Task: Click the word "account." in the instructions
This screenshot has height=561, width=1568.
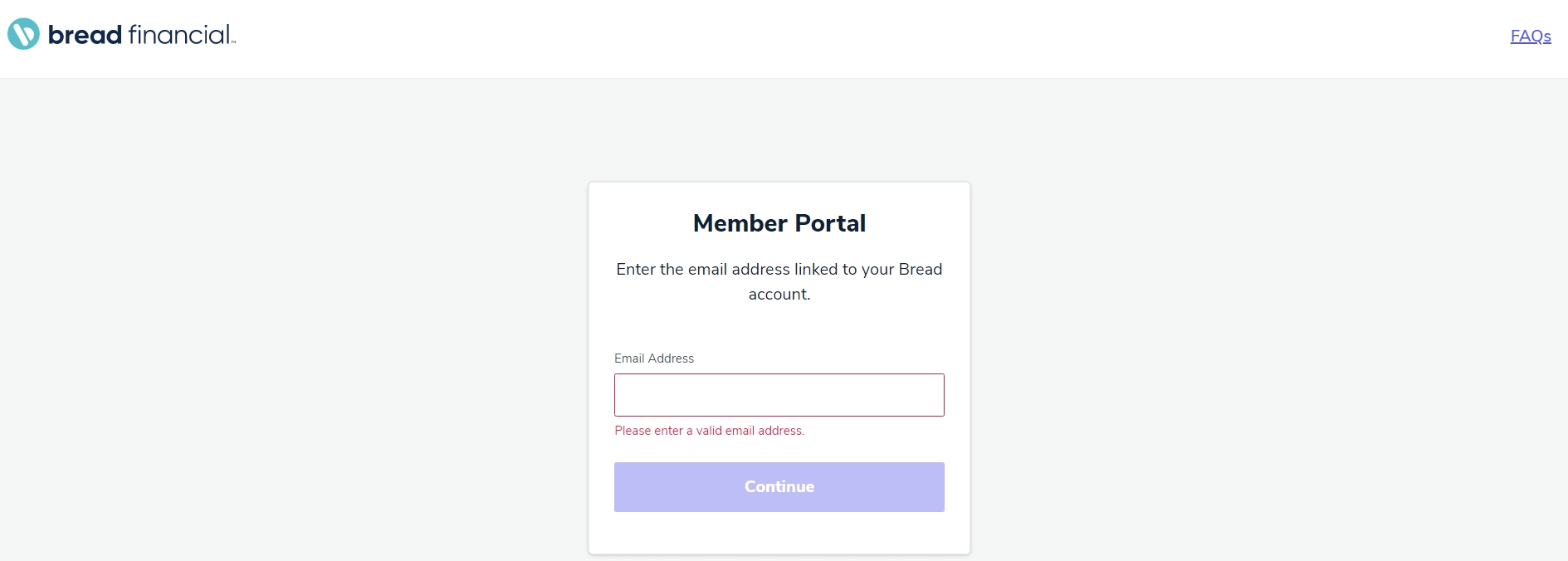Action: coord(779,295)
